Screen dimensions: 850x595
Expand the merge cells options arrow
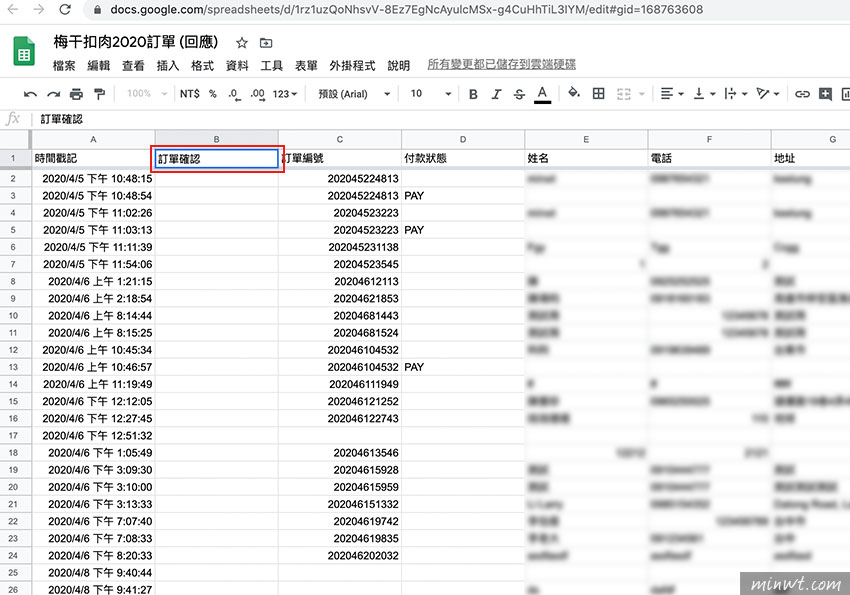coord(642,94)
